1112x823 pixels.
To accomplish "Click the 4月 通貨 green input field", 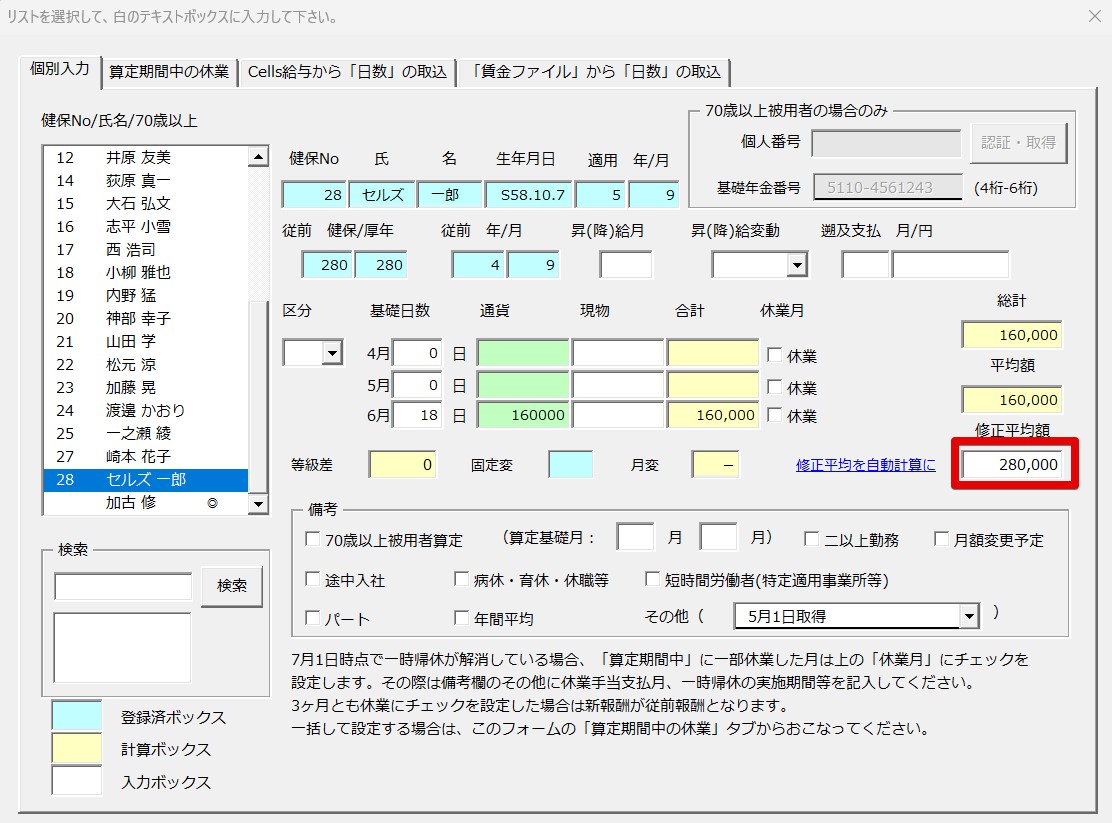I will pyautogui.click(x=523, y=353).
